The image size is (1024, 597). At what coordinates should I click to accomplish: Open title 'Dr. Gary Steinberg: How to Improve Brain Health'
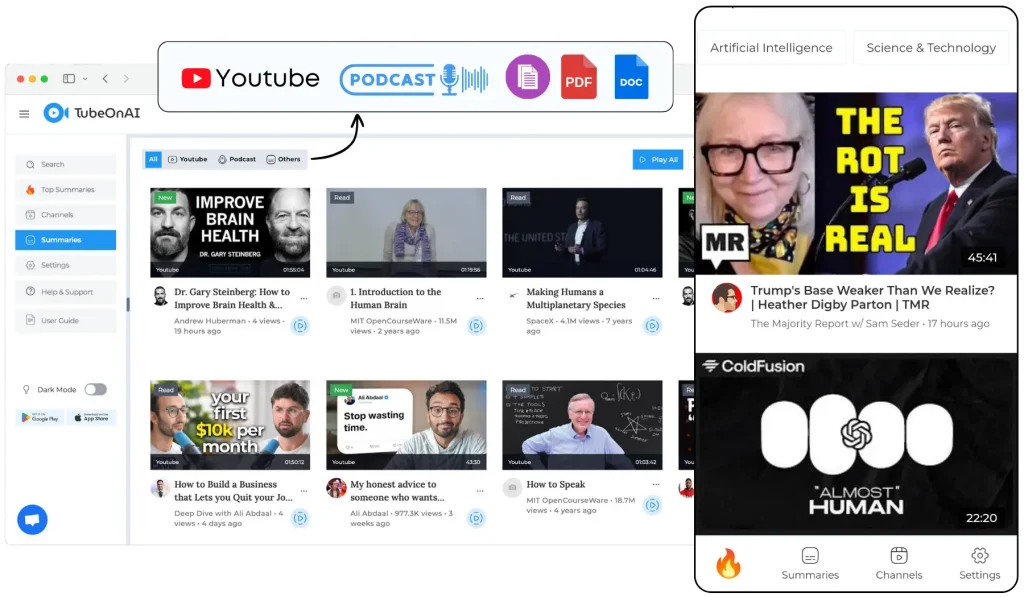click(232, 298)
